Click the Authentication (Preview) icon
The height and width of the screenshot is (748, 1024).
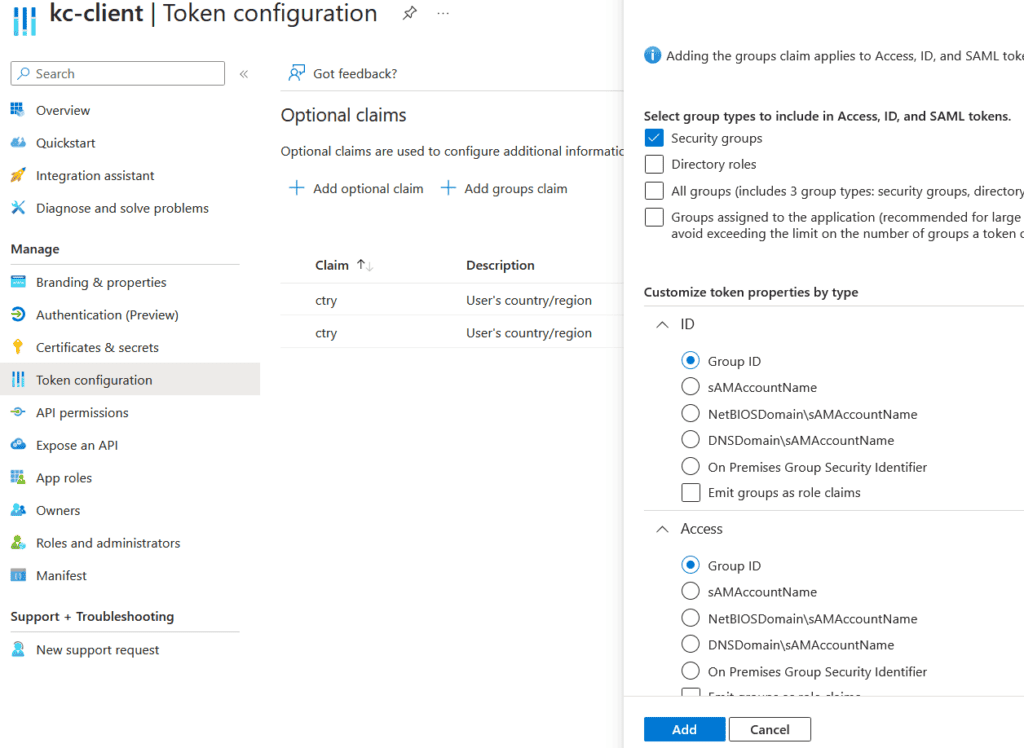[18, 314]
